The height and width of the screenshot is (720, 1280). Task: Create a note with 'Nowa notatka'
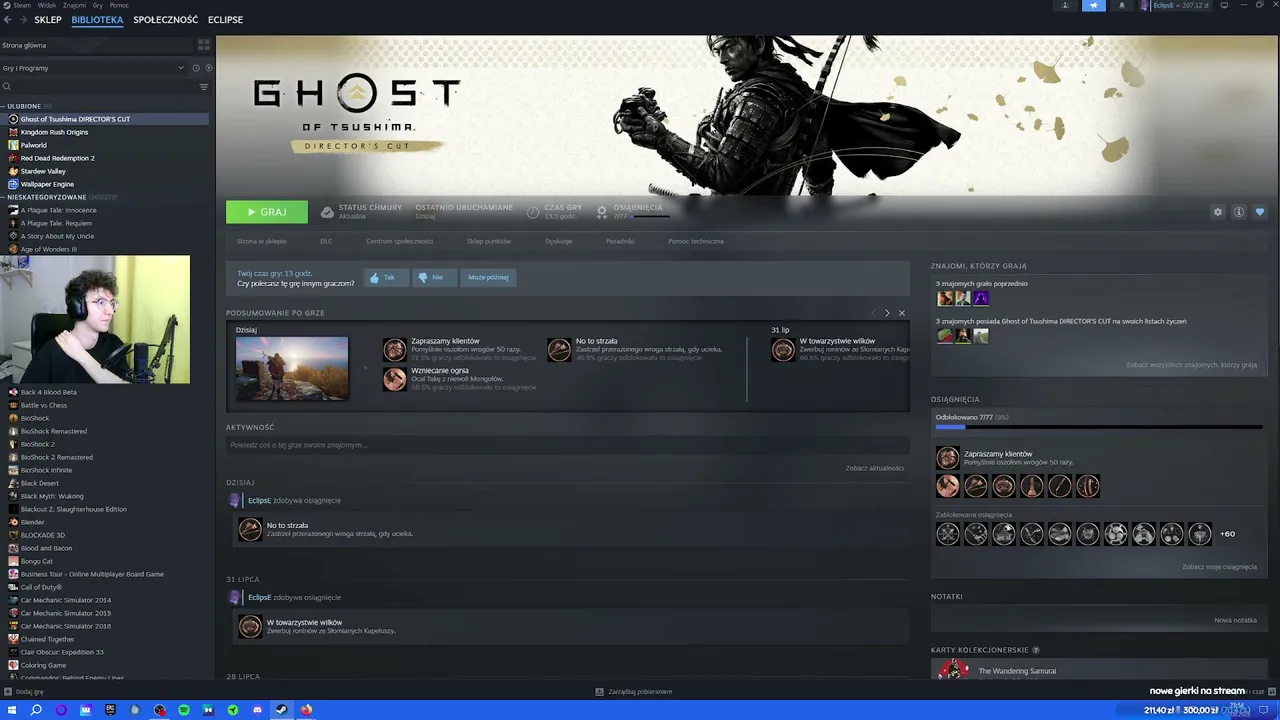tap(1235, 620)
